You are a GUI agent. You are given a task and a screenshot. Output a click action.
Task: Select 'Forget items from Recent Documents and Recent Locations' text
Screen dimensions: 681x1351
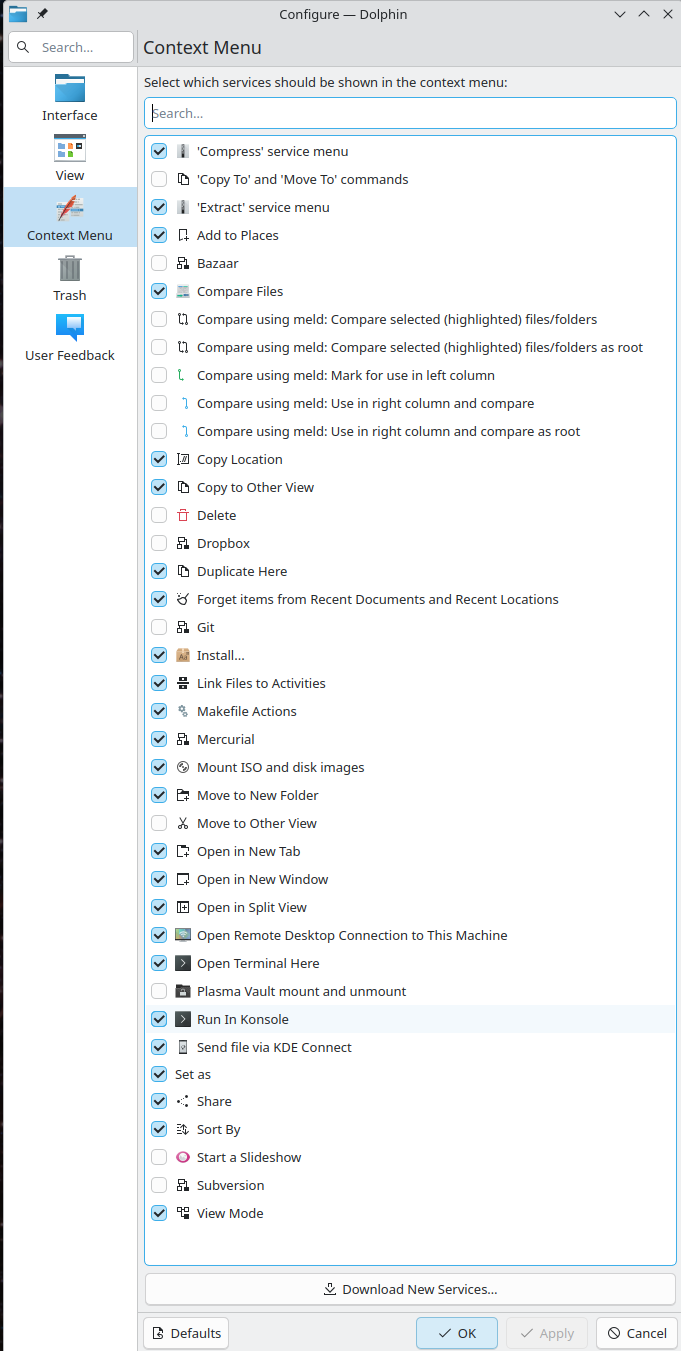coord(378,600)
